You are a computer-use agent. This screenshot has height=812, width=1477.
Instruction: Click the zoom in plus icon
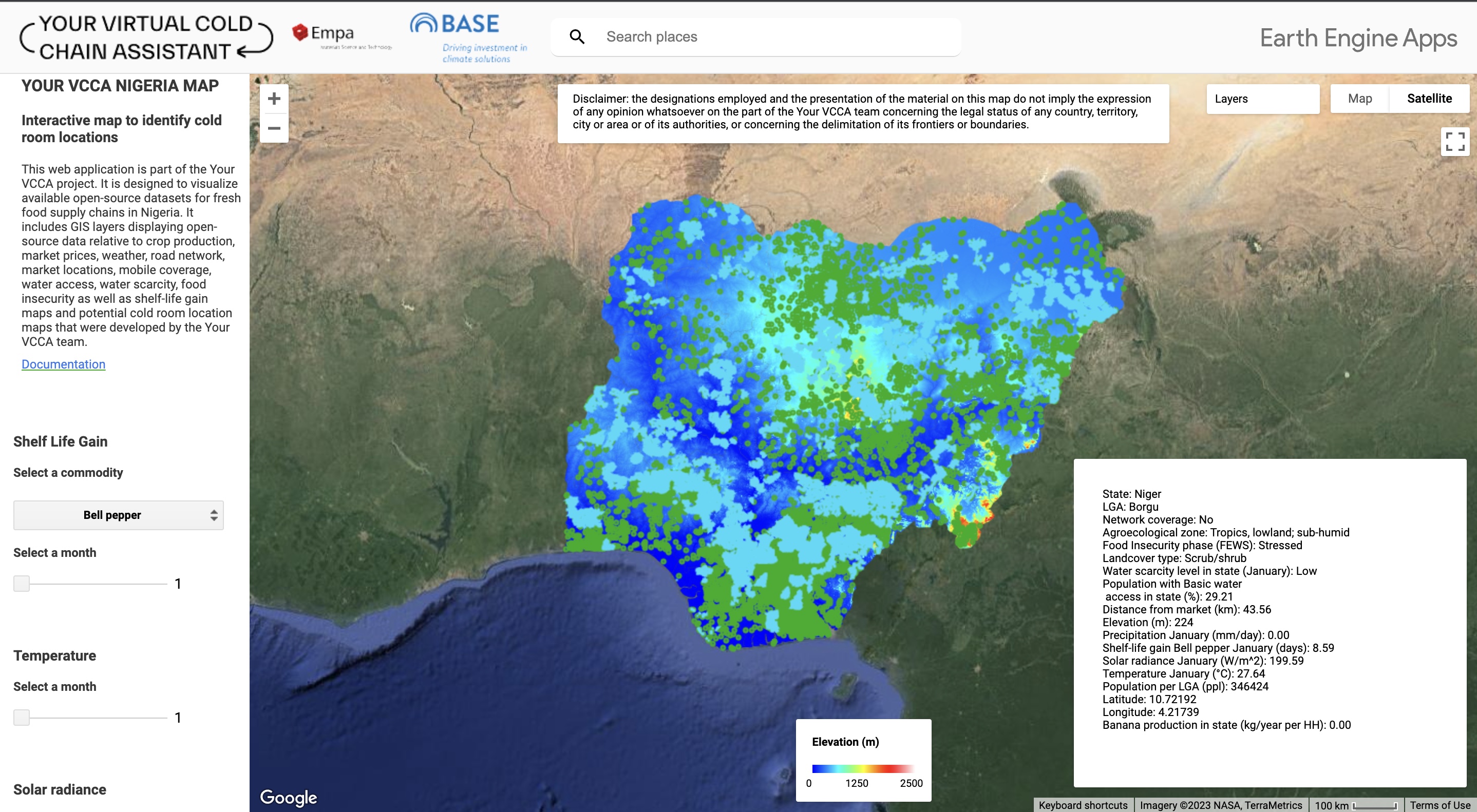click(274, 99)
